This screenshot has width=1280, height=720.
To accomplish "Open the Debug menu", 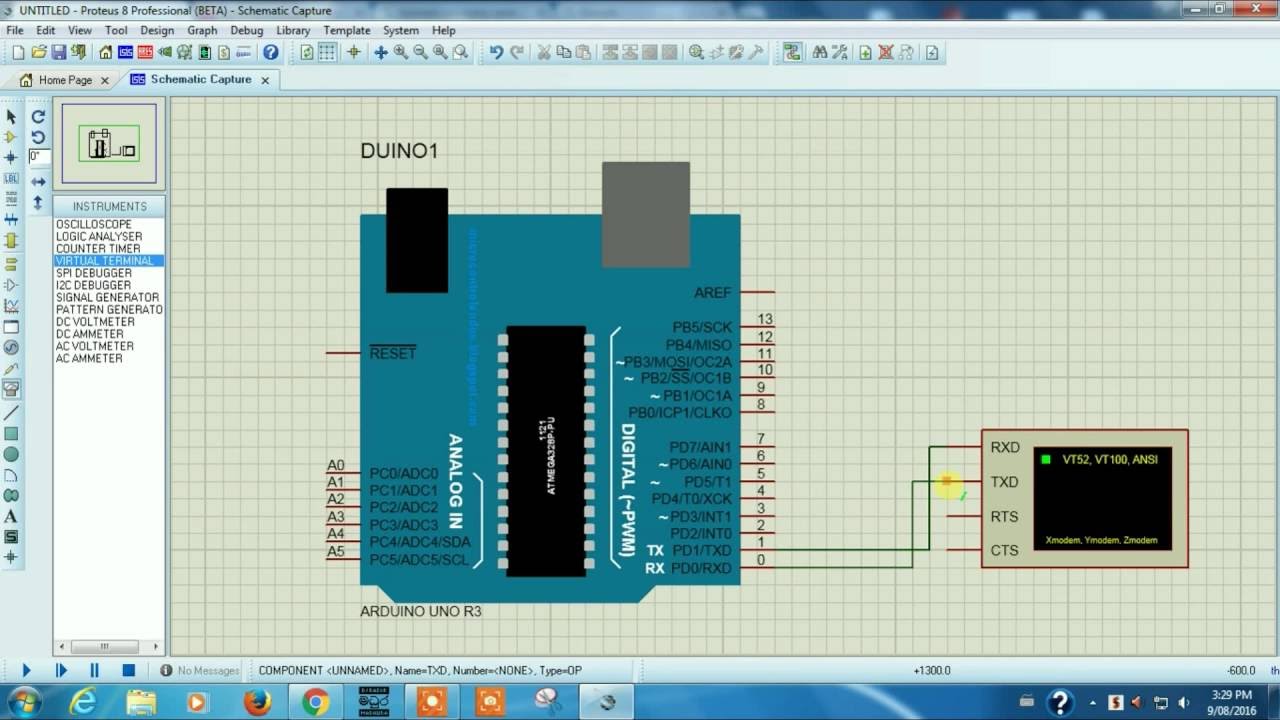I will pyautogui.click(x=246, y=30).
